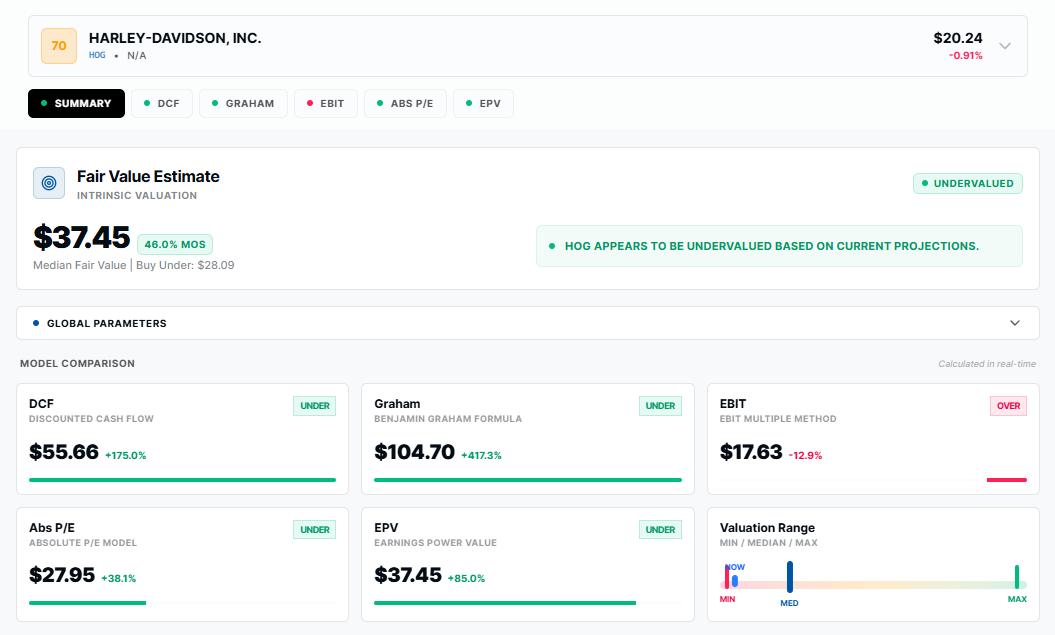Open the EBIT tab
Image resolution: width=1055 pixels, height=635 pixels.
pos(326,104)
